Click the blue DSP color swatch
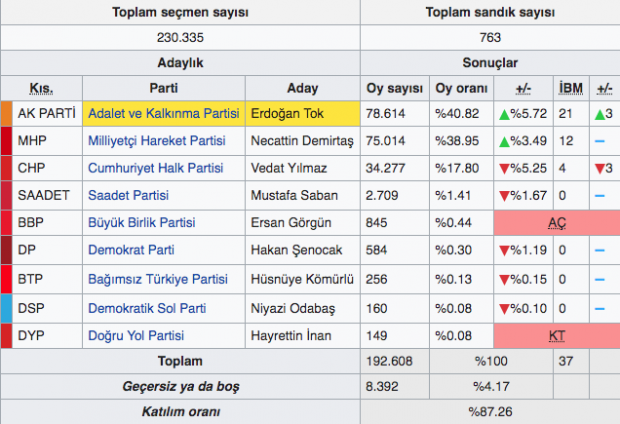 6,308
